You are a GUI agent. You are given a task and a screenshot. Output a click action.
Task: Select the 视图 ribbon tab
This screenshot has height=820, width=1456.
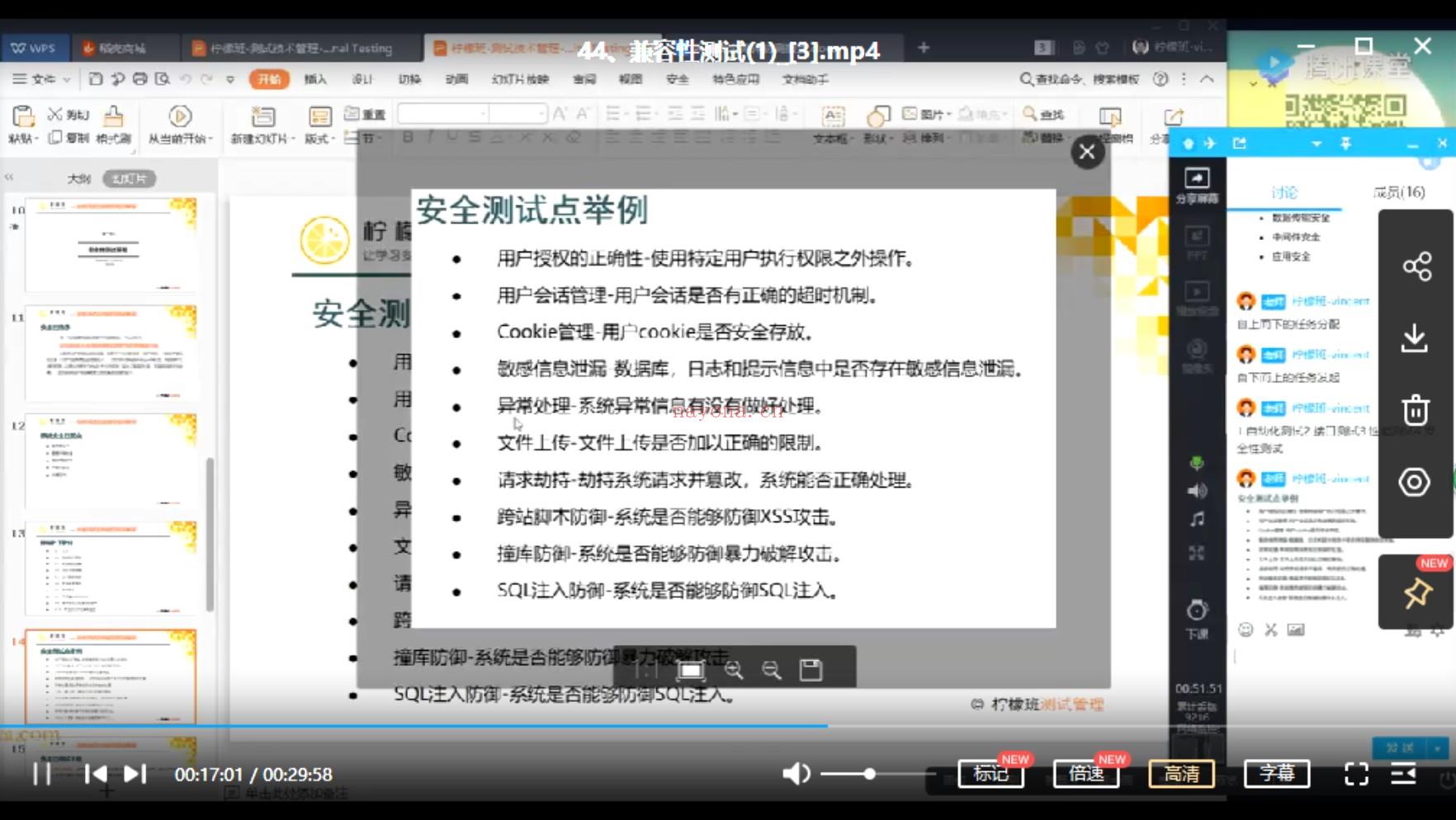(631, 79)
